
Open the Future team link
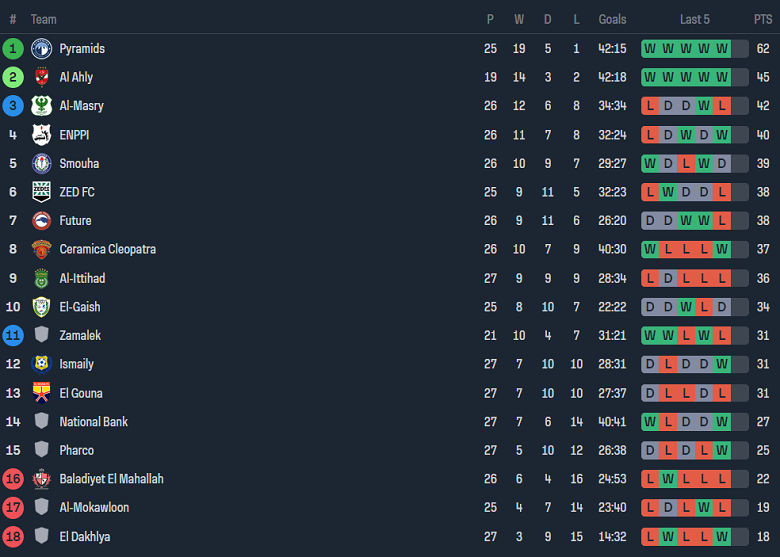75,221
